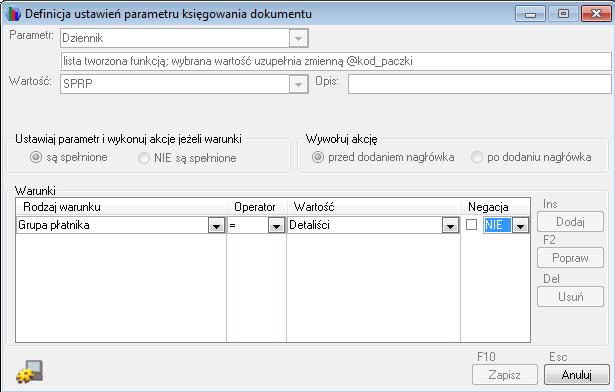
Task: Click the 'Operator' column header
Action: pyautogui.click(x=257, y=207)
